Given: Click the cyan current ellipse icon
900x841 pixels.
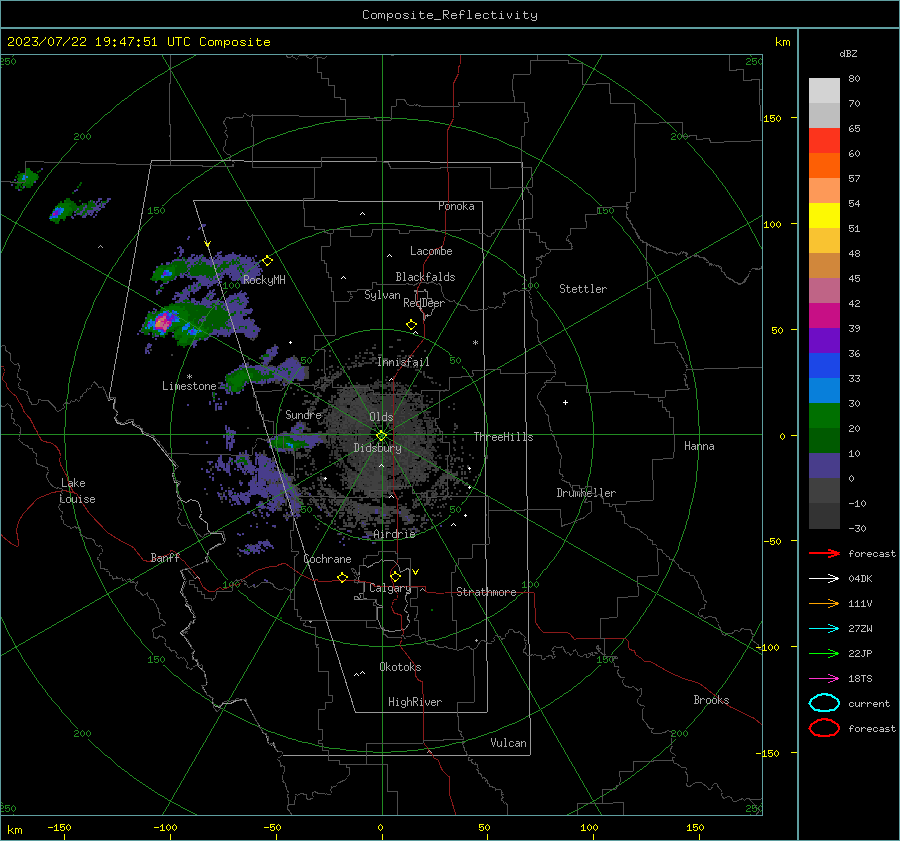Looking at the screenshot, I should [x=824, y=703].
